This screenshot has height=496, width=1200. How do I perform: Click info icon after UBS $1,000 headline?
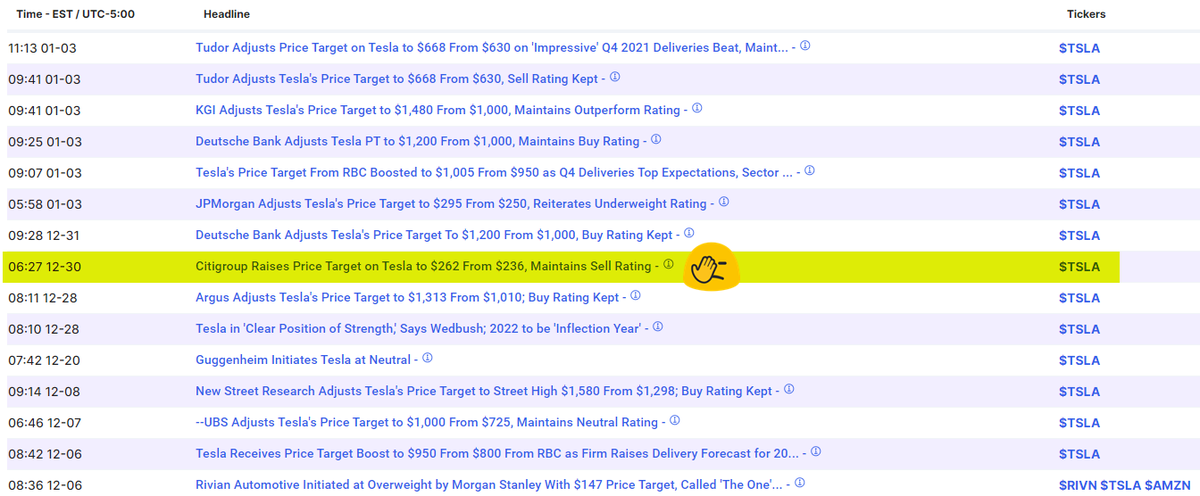coord(675,420)
